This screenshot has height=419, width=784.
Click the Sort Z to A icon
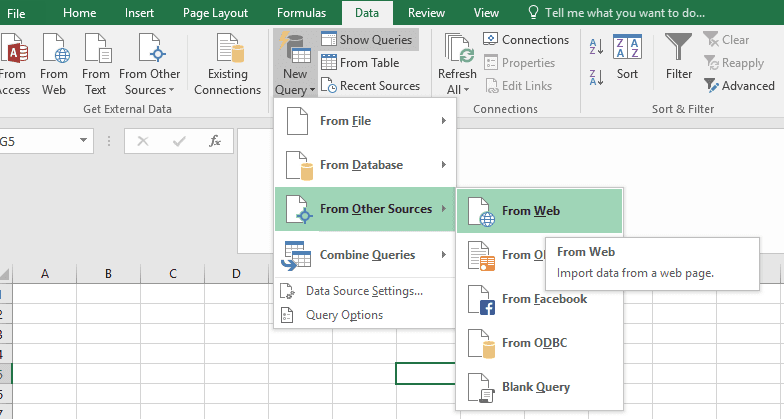tap(596, 78)
